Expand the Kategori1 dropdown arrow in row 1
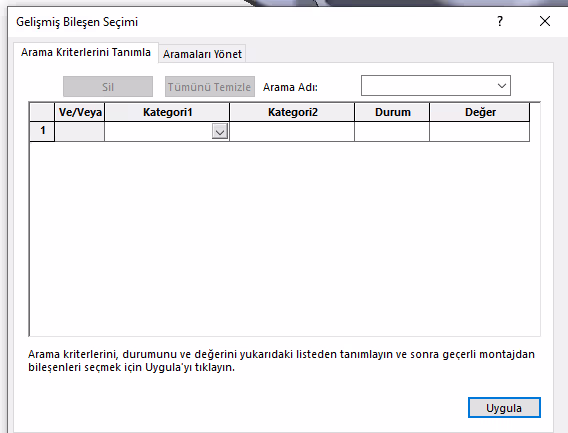Viewport: 568px width, 433px height. coord(220,132)
